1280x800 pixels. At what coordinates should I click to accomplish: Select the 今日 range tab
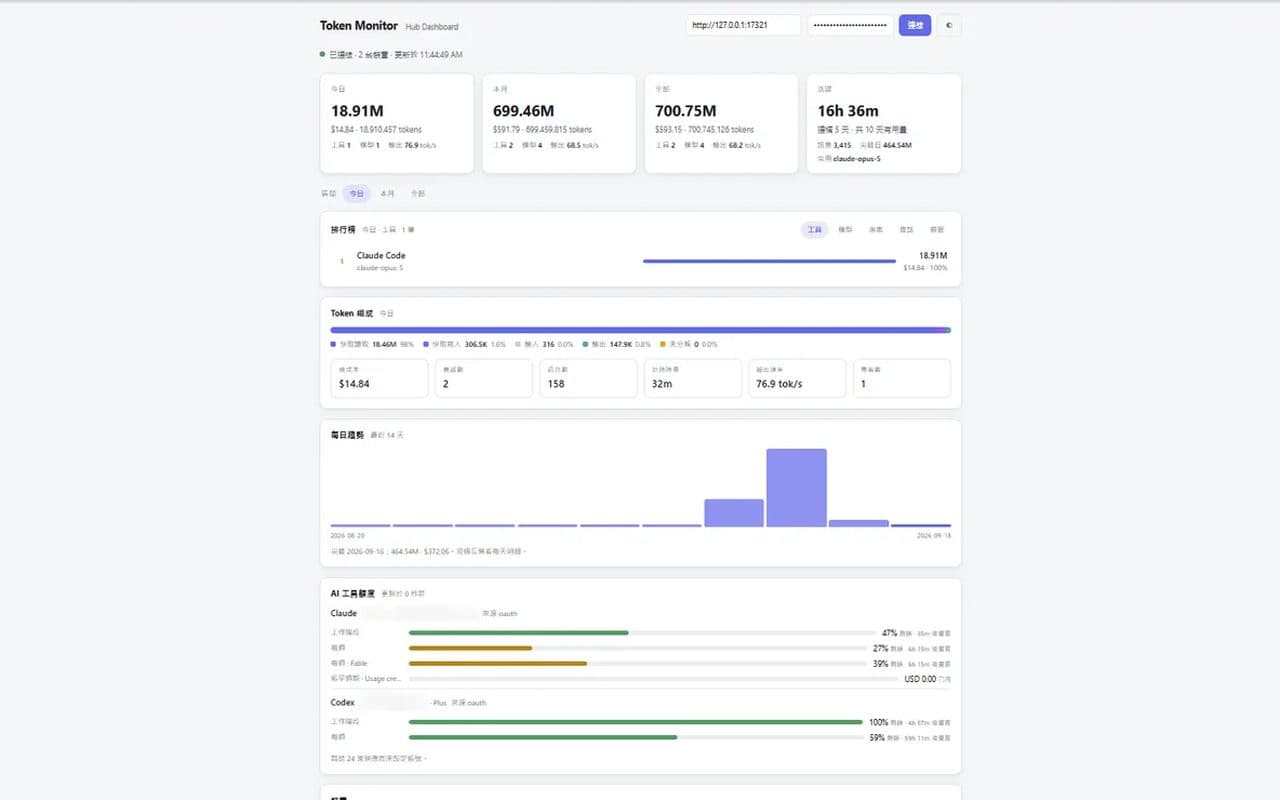pos(357,194)
